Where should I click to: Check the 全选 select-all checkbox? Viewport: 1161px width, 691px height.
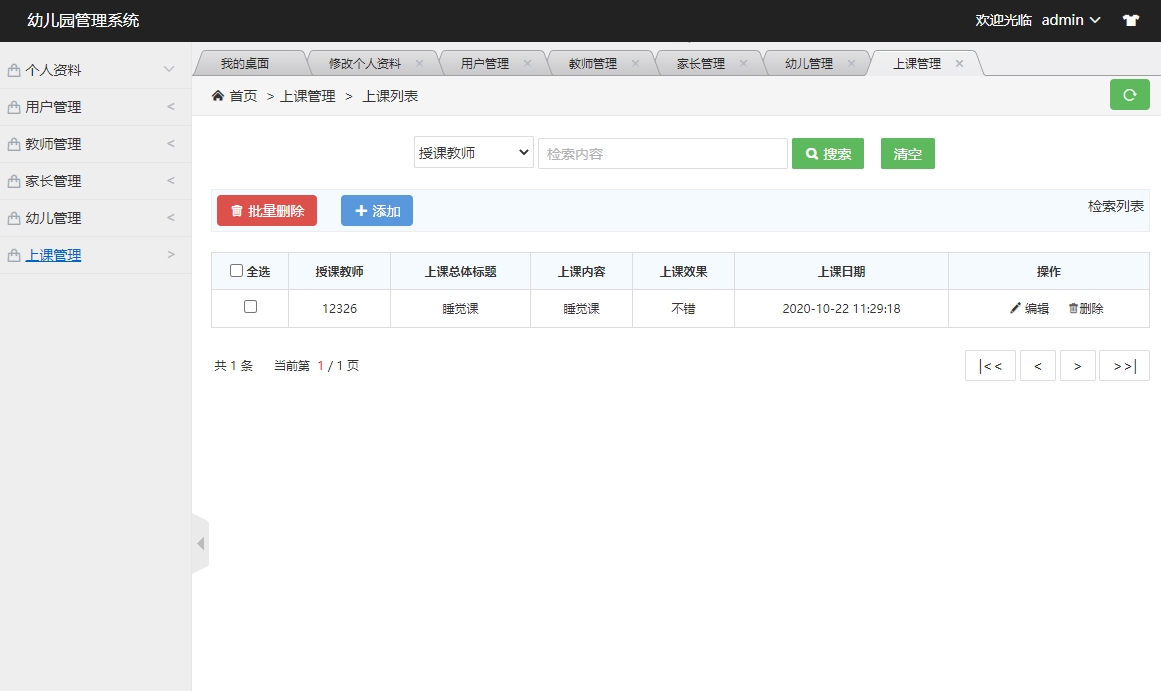point(236,270)
